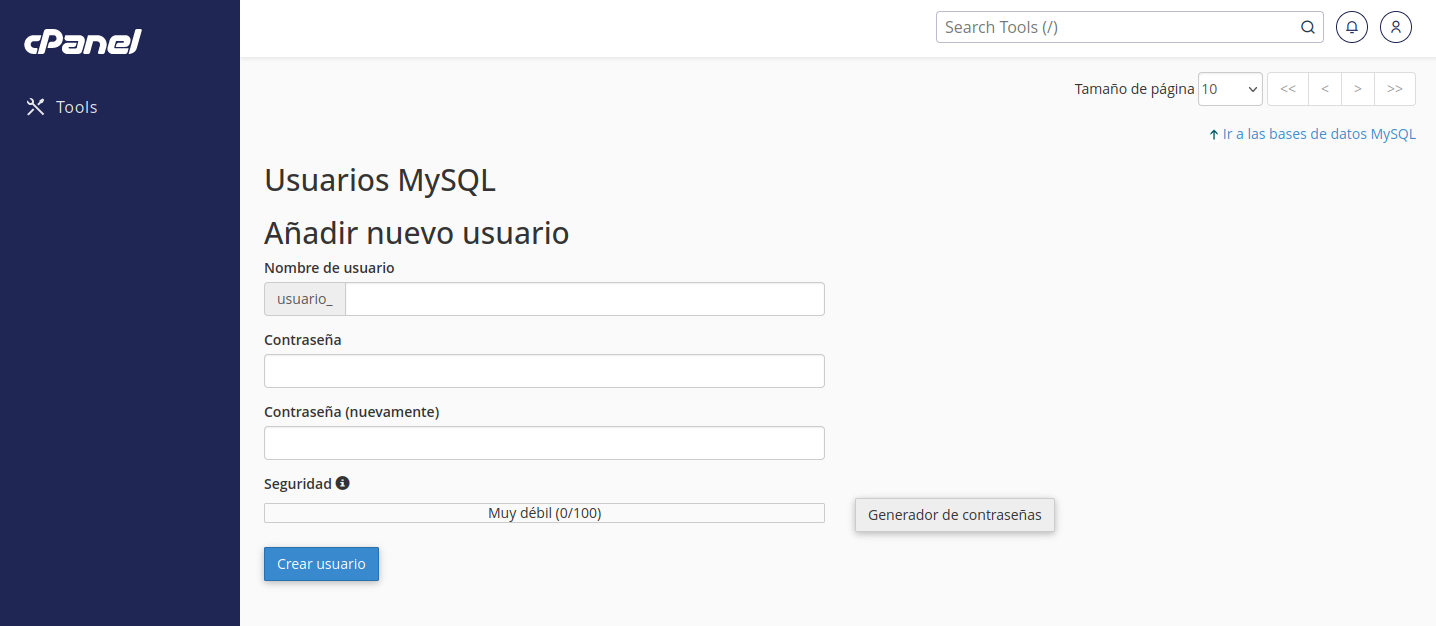Go to previous page with < button
This screenshot has height=626, width=1436.
click(x=1325, y=89)
